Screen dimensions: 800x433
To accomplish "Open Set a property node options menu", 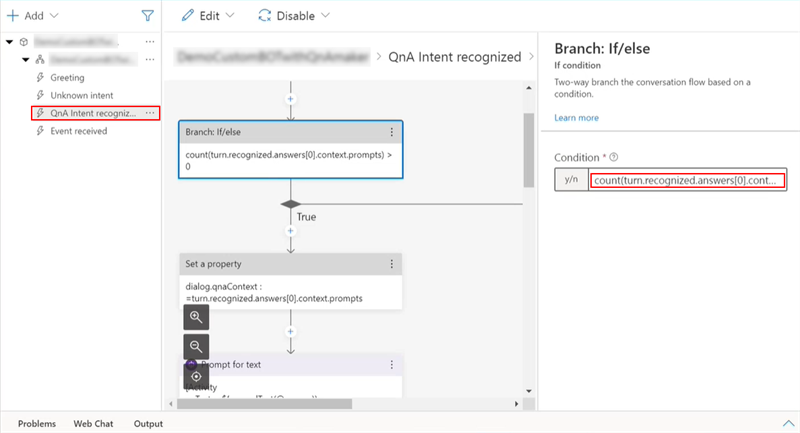I will coord(391,264).
